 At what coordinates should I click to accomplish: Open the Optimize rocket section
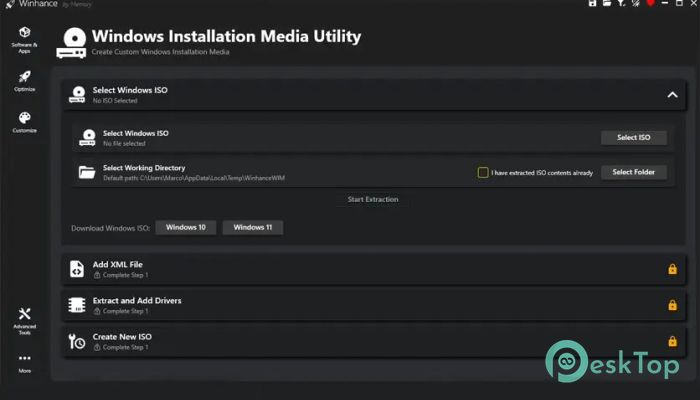25,81
